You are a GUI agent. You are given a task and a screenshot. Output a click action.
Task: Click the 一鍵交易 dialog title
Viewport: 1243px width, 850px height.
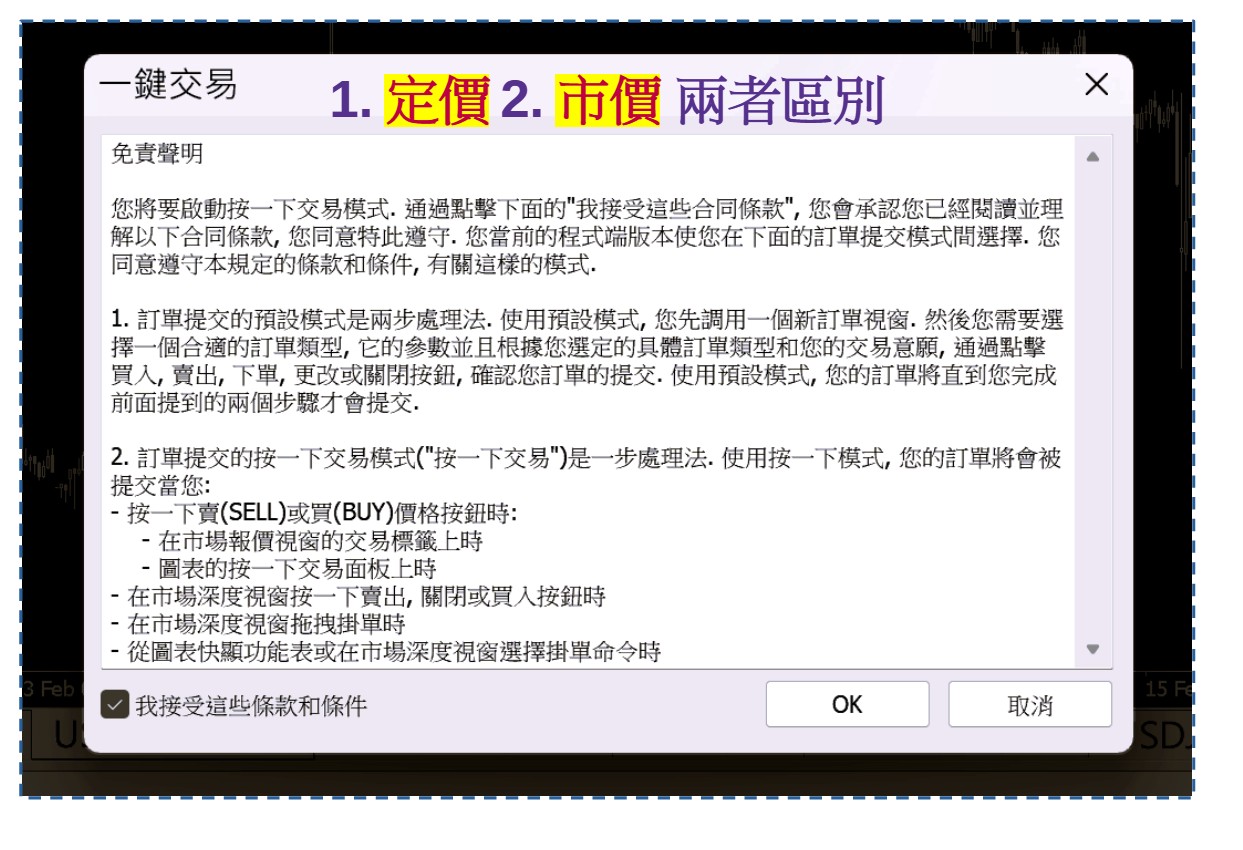(168, 86)
